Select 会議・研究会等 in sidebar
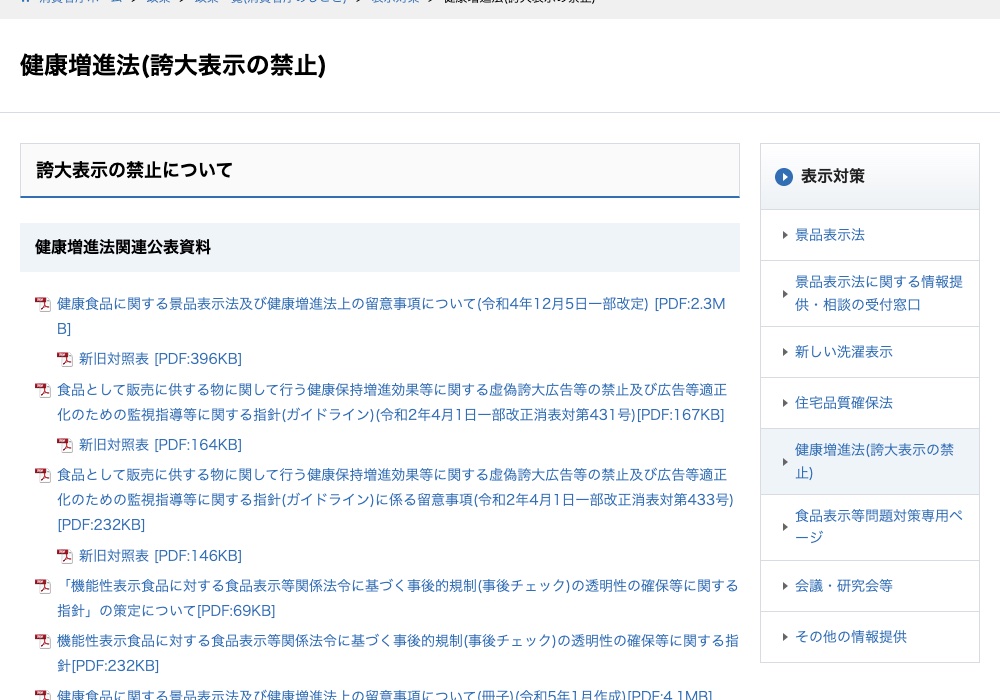The width and height of the screenshot is (1000, 700). 843,586
